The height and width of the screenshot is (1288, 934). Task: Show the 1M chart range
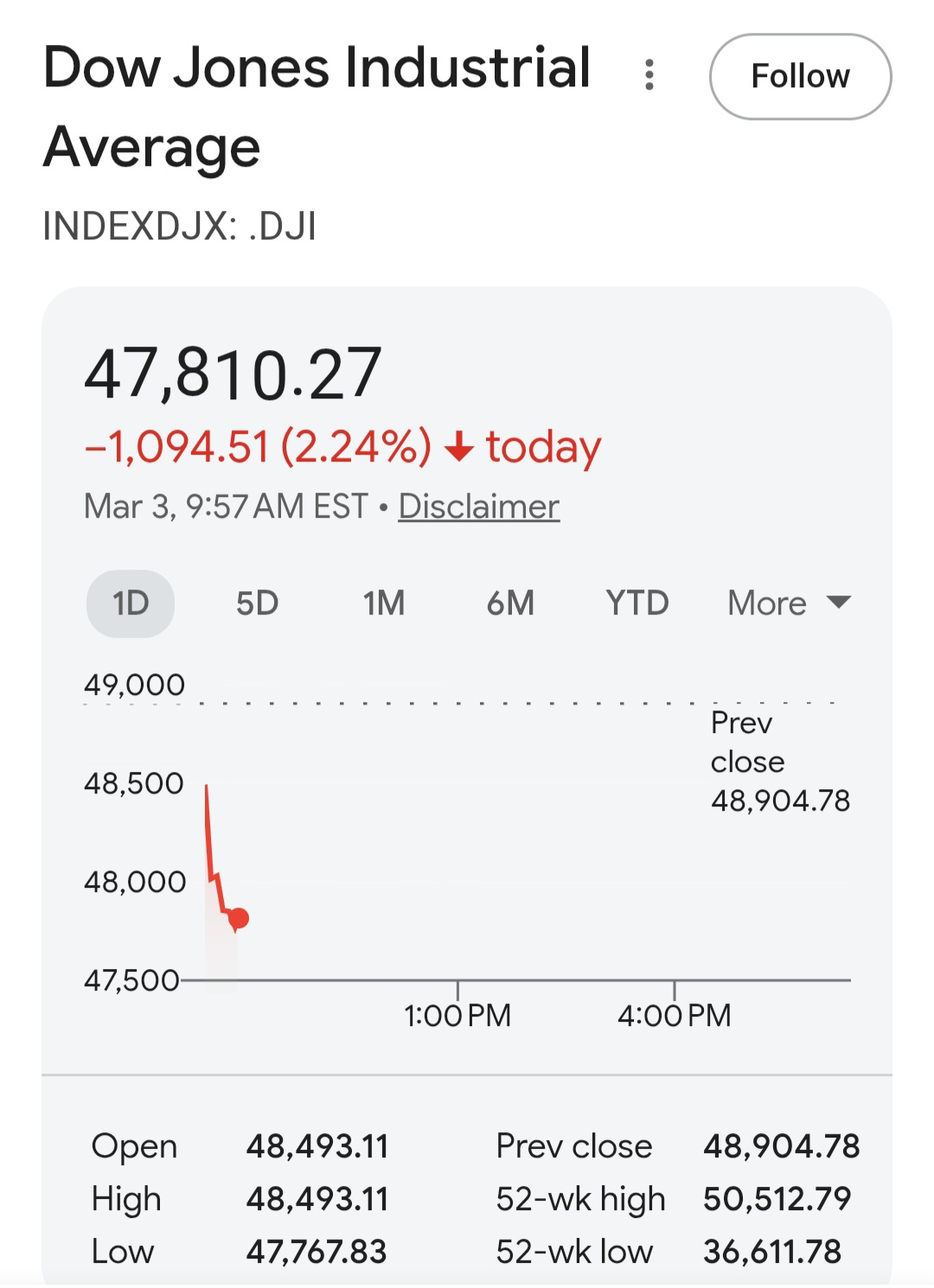[383, 603]
